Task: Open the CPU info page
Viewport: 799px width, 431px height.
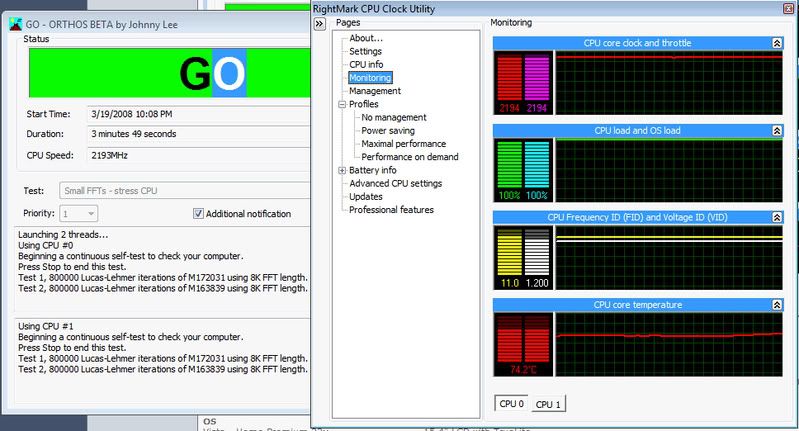Action: (x=366, y=65)
